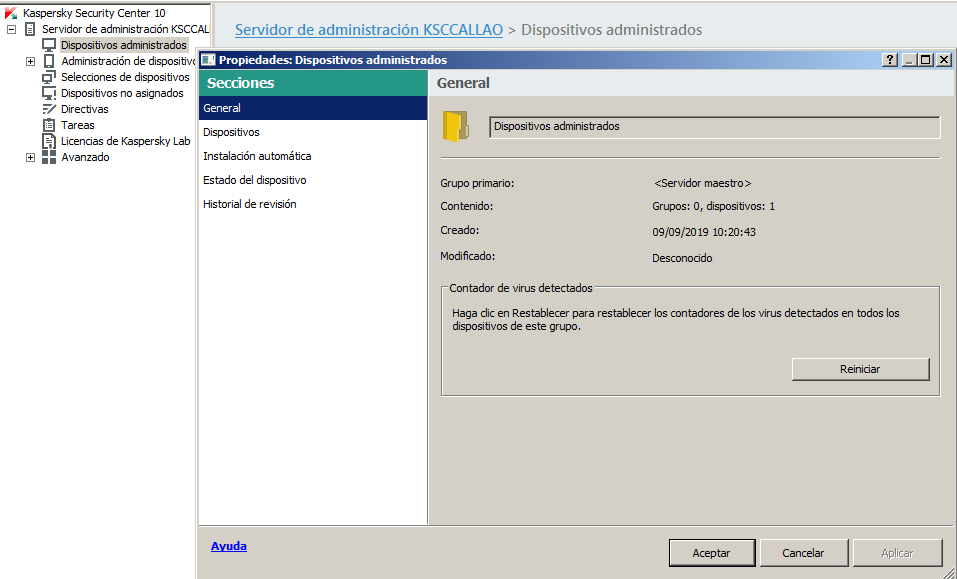
Task: Follow the Servidor de administración KSCCALLAO breadcrumb link
Action: tap(369, 29)
